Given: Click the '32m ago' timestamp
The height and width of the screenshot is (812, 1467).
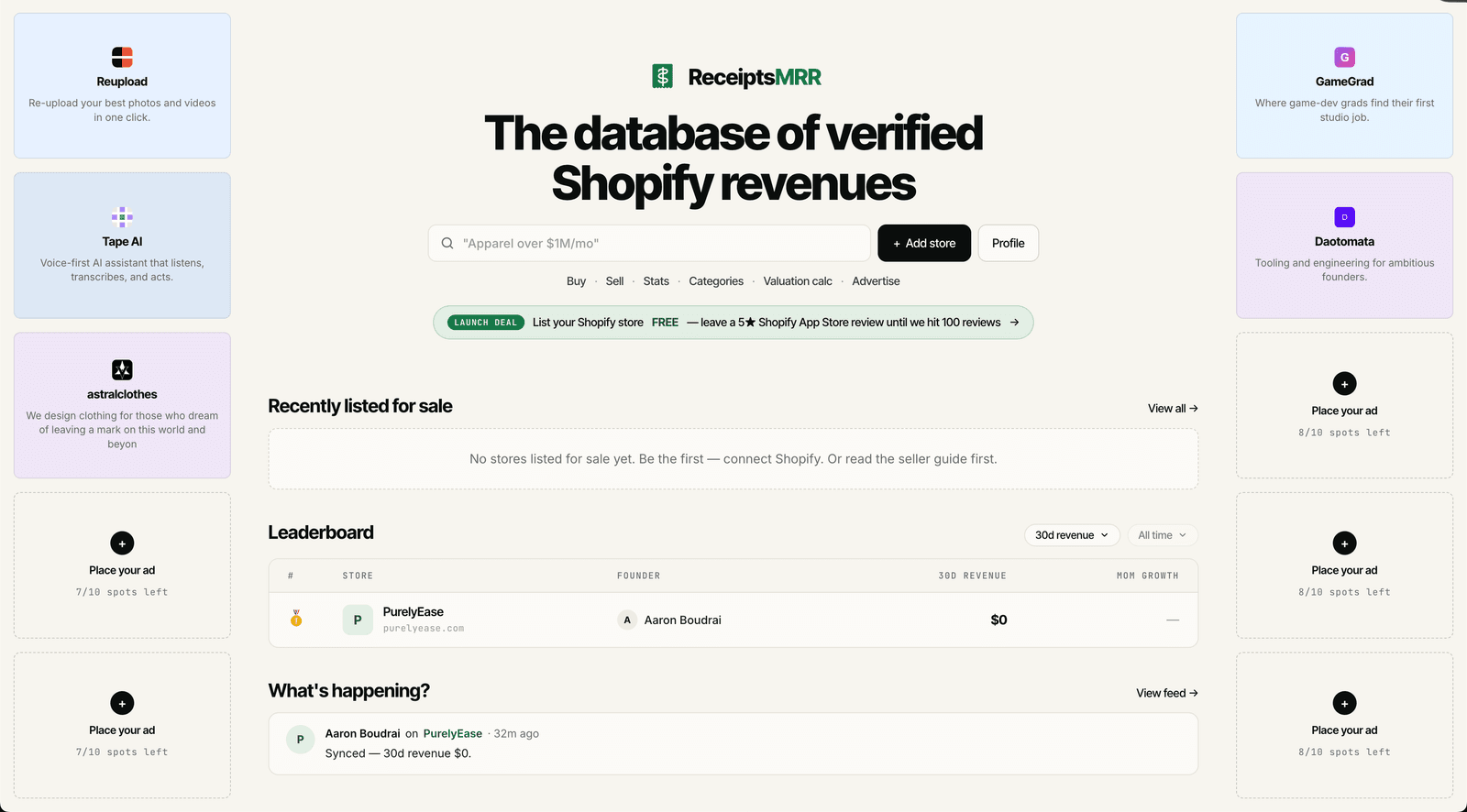Looking at the screenshot, I should pyautogui.click(x=516, y=734).
